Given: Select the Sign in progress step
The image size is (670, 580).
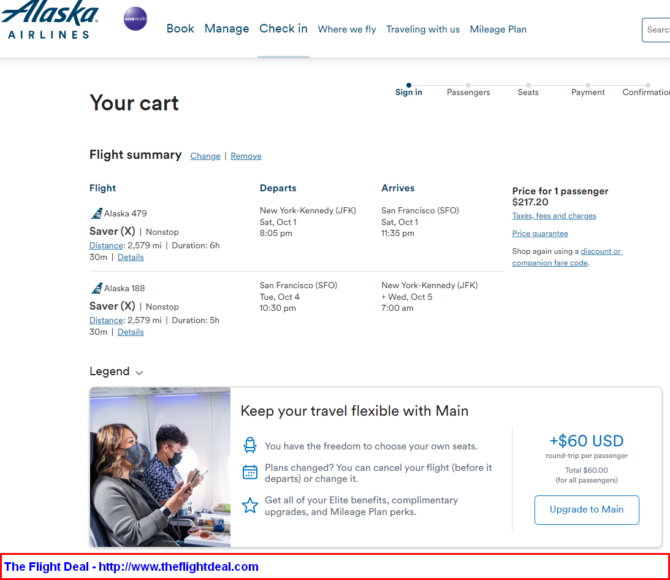Looking at the screenshot, I should (408, 89).
